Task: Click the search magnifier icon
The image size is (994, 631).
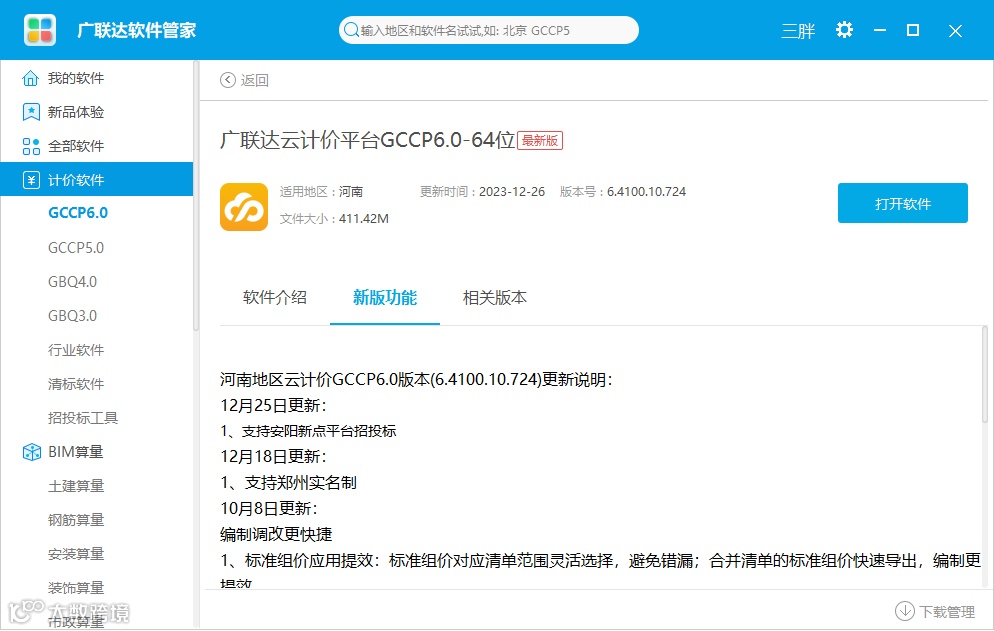Action: tap(351, 30)
